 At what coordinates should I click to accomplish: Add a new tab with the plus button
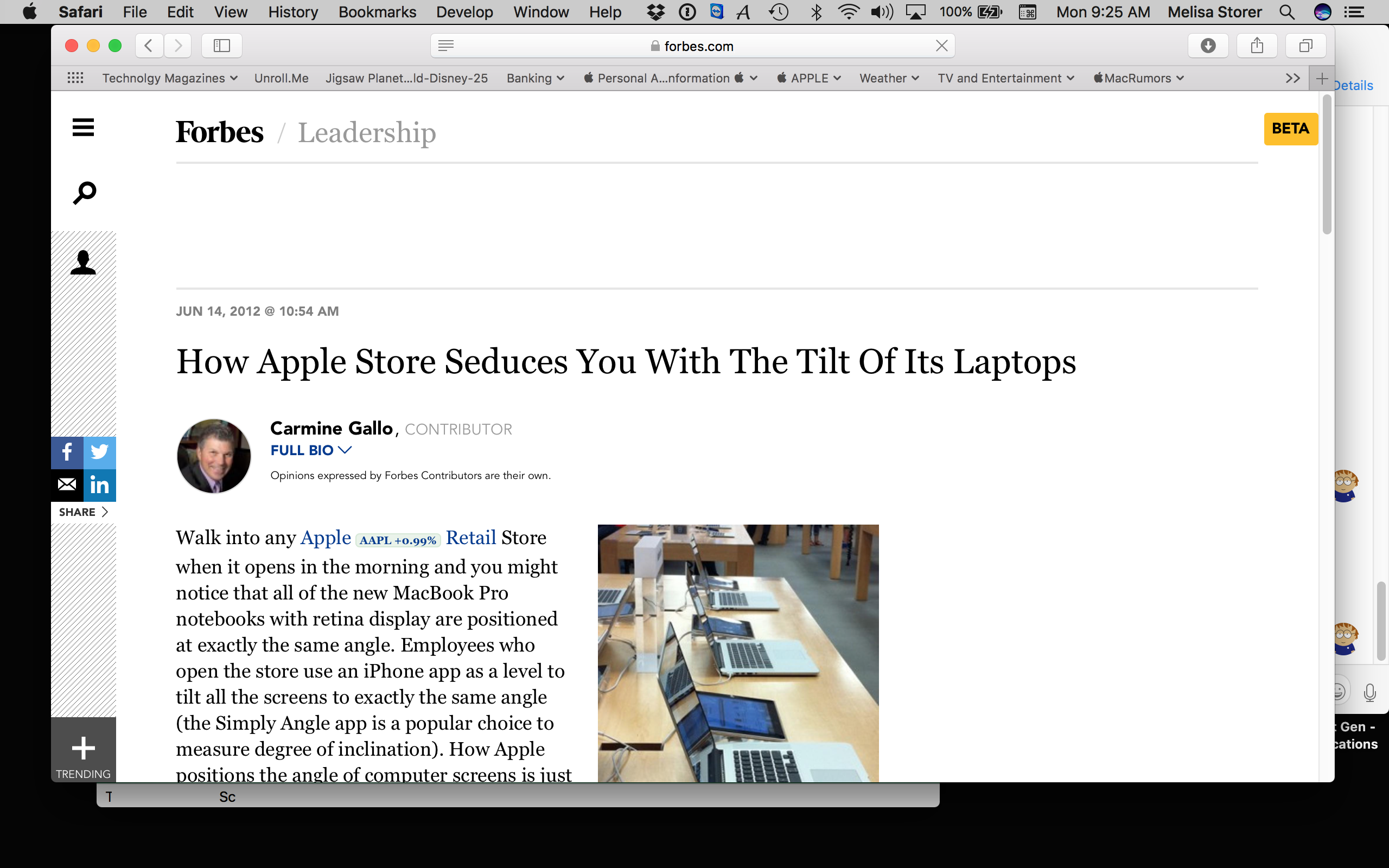coord(1322,79)
